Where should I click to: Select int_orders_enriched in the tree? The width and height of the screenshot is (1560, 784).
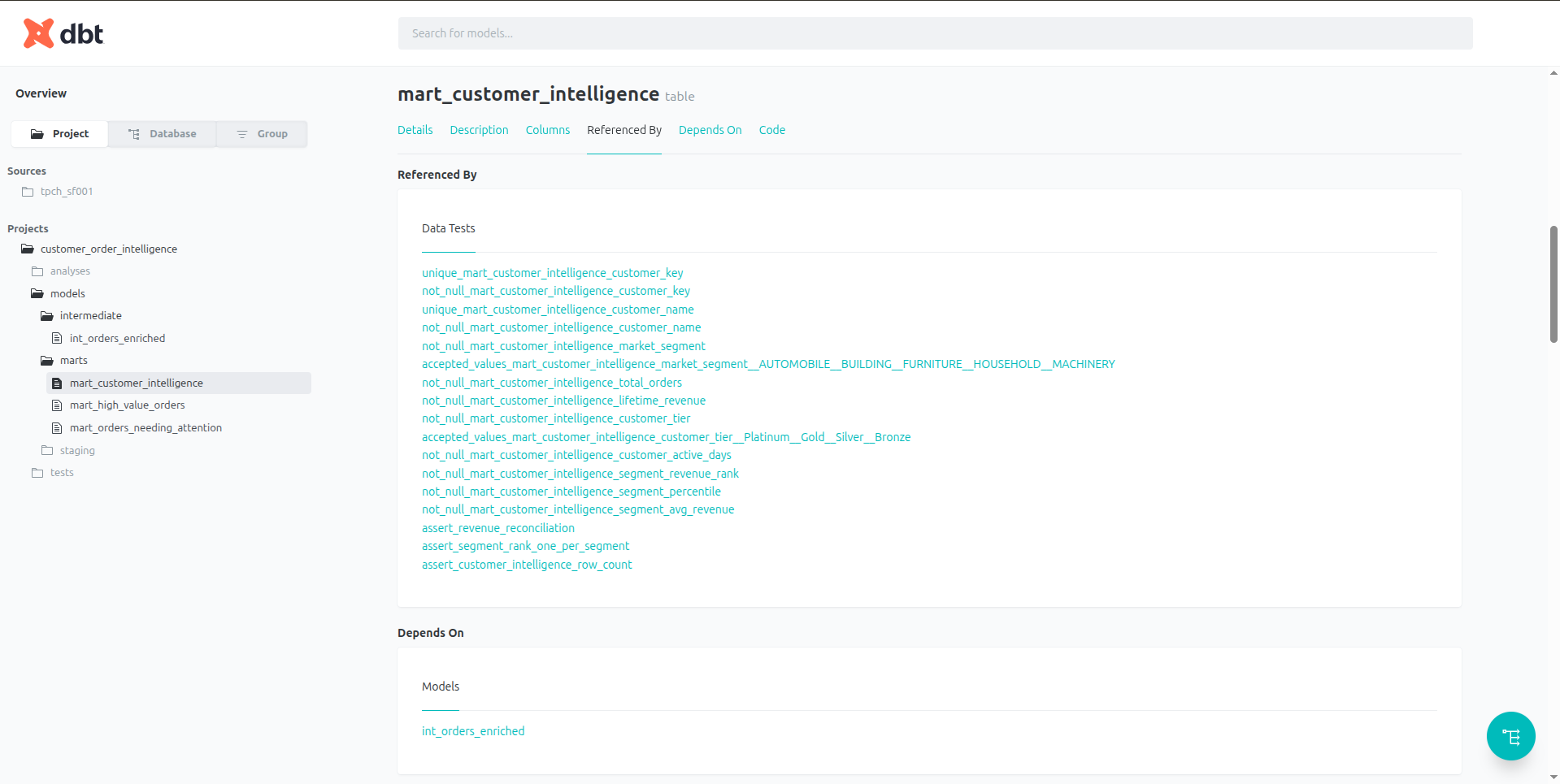click(117, 339)
